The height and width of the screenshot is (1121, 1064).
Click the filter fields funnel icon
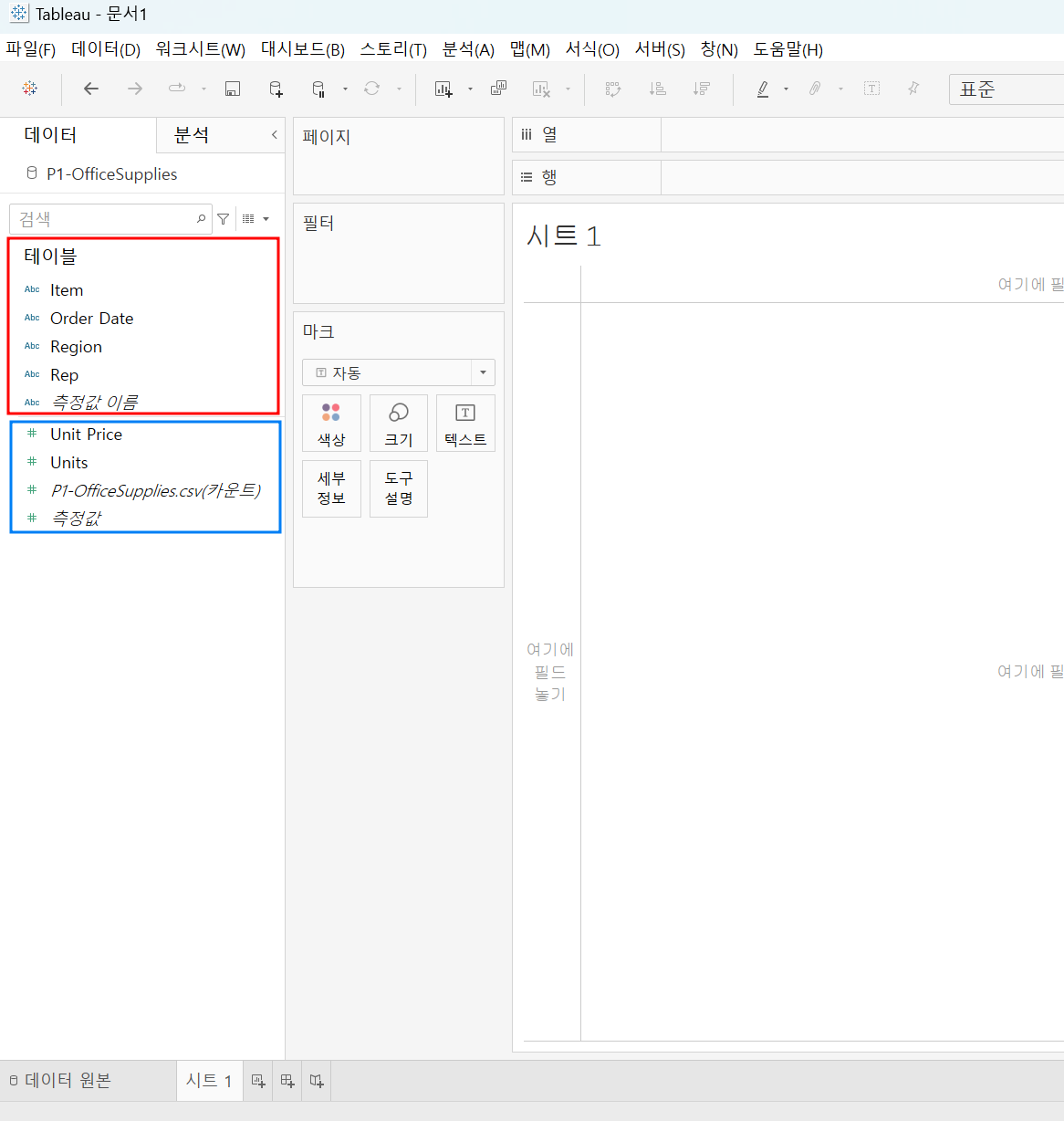coord(224,219)
